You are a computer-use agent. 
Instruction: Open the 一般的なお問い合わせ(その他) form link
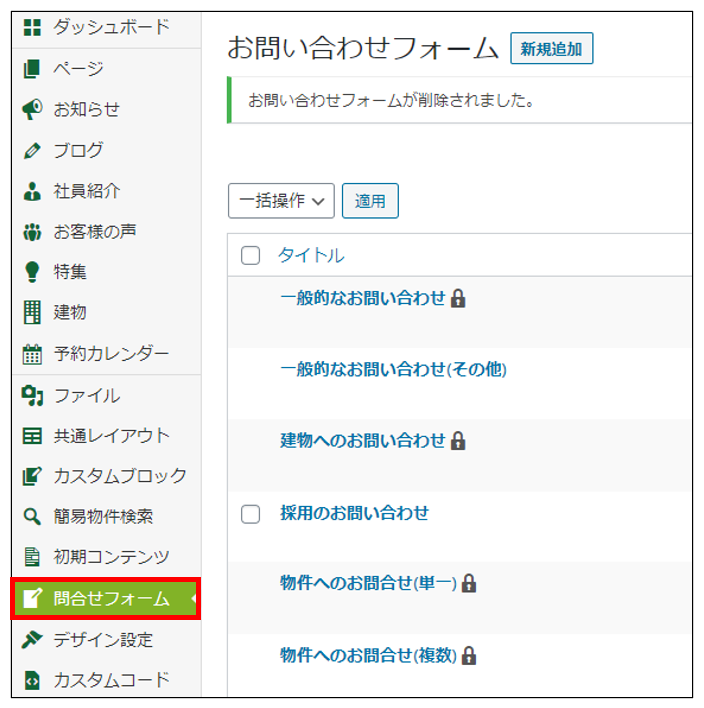pyautogui.click(x=393, y=370)
